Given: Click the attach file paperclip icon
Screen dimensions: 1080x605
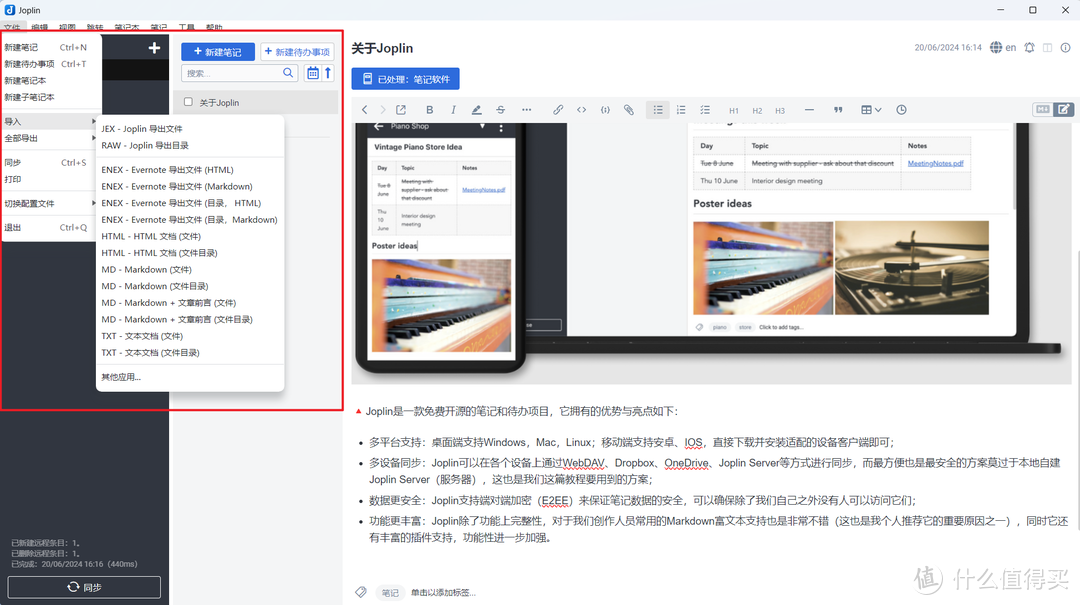Looking at the screenshot, I should [x=629, y=110].
